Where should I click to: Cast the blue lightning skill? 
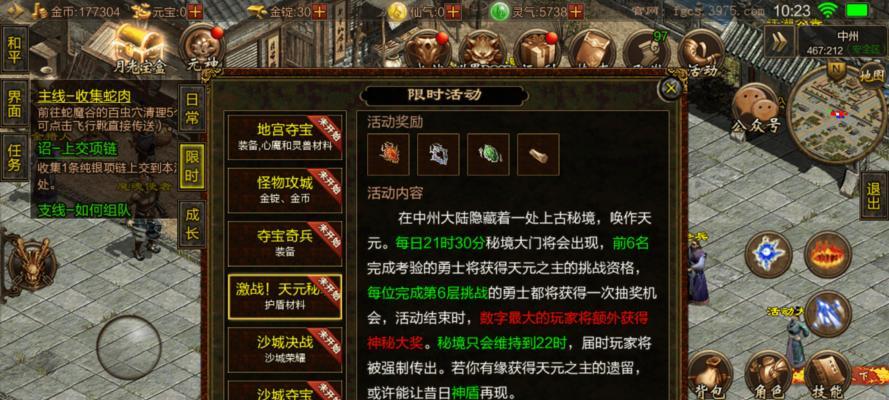[x=828, y=313]
